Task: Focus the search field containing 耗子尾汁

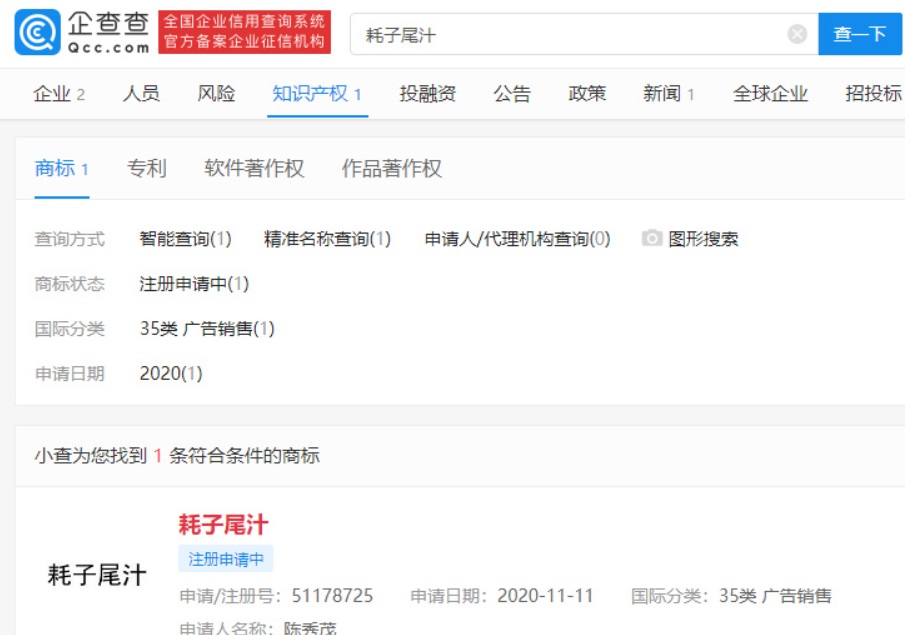Action: 584,34
